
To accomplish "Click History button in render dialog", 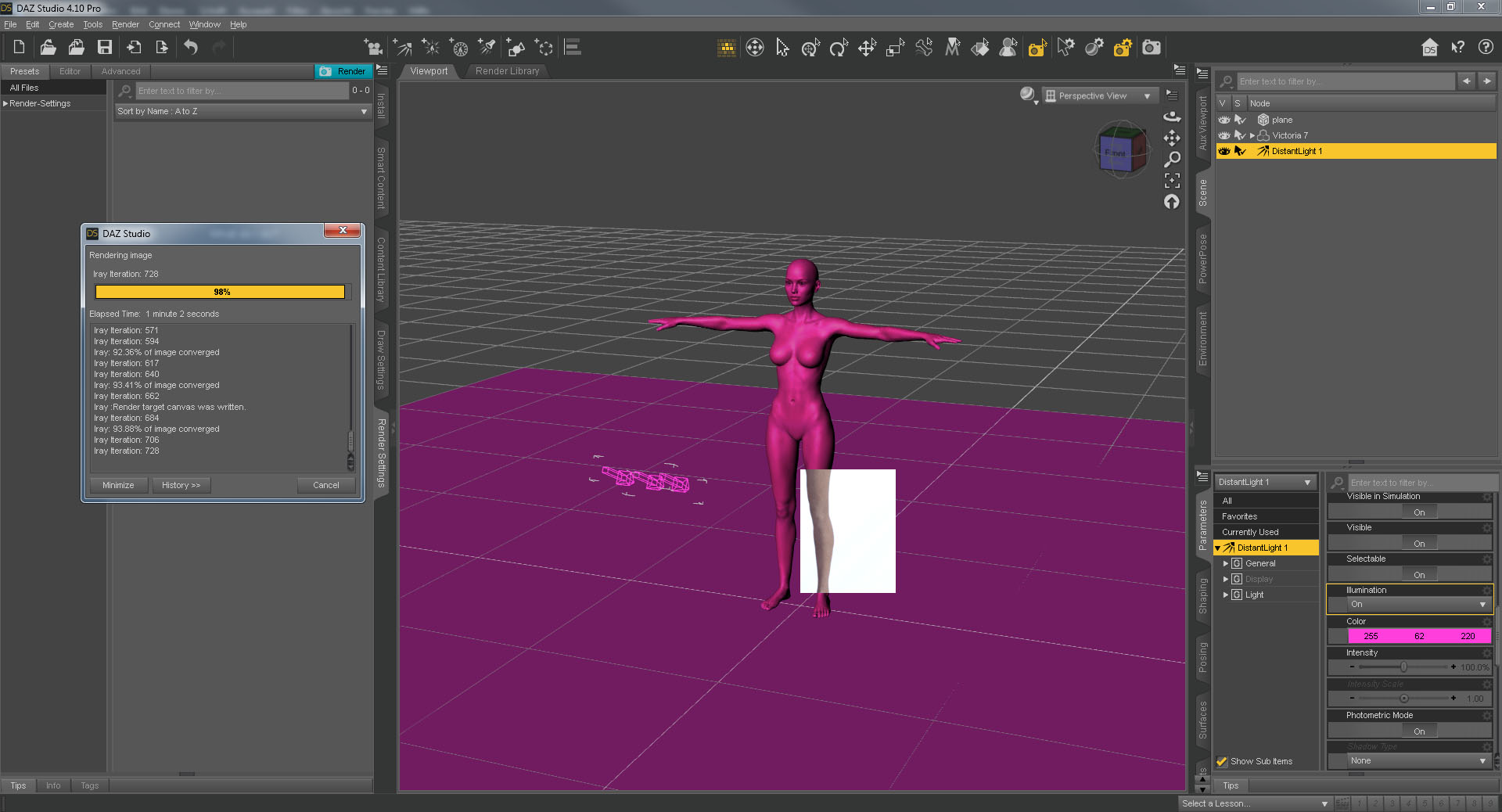I will click(x=181, y=485).
